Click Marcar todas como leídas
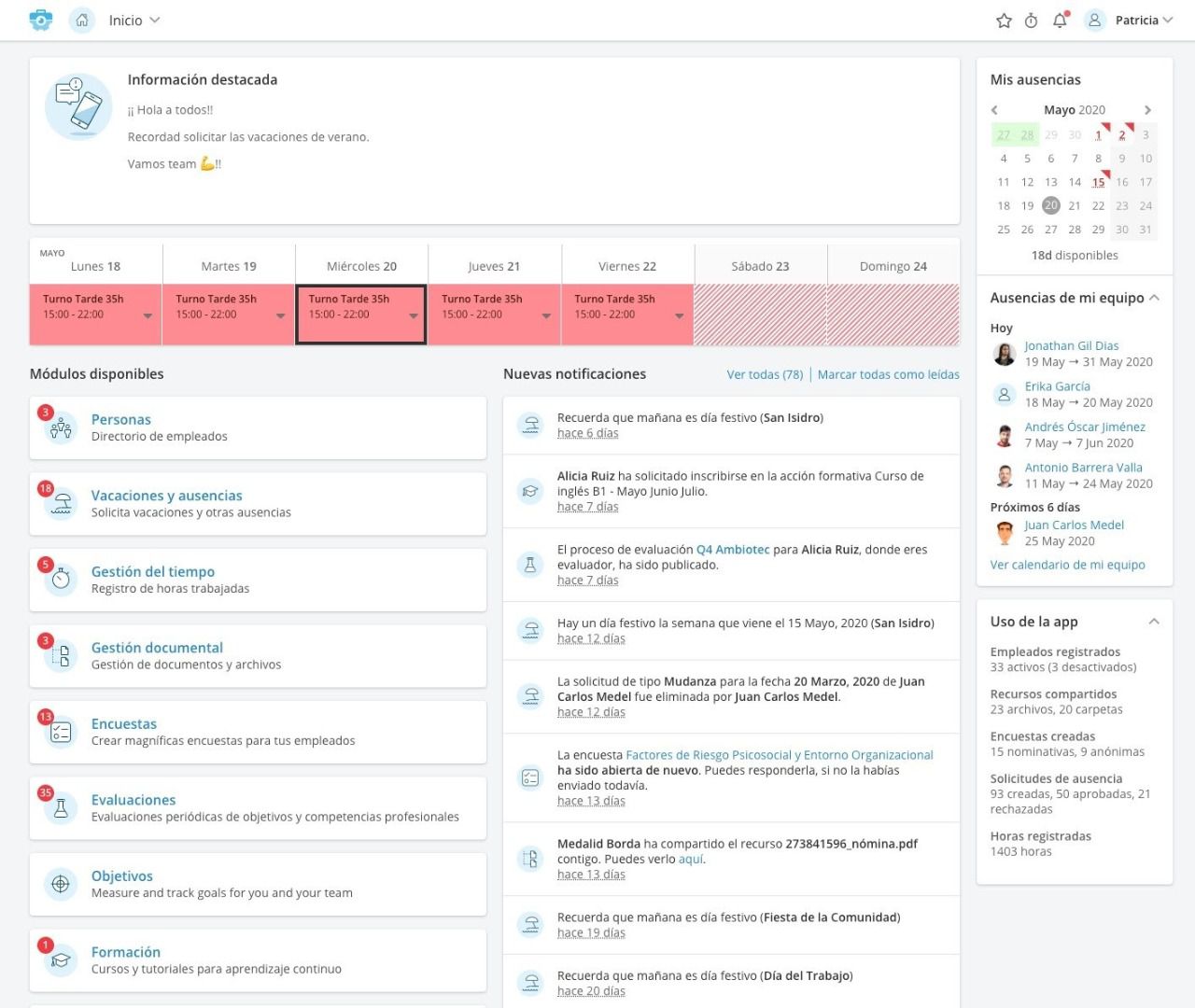Screen dimensions: 1195x1008 tap(888, 374)
